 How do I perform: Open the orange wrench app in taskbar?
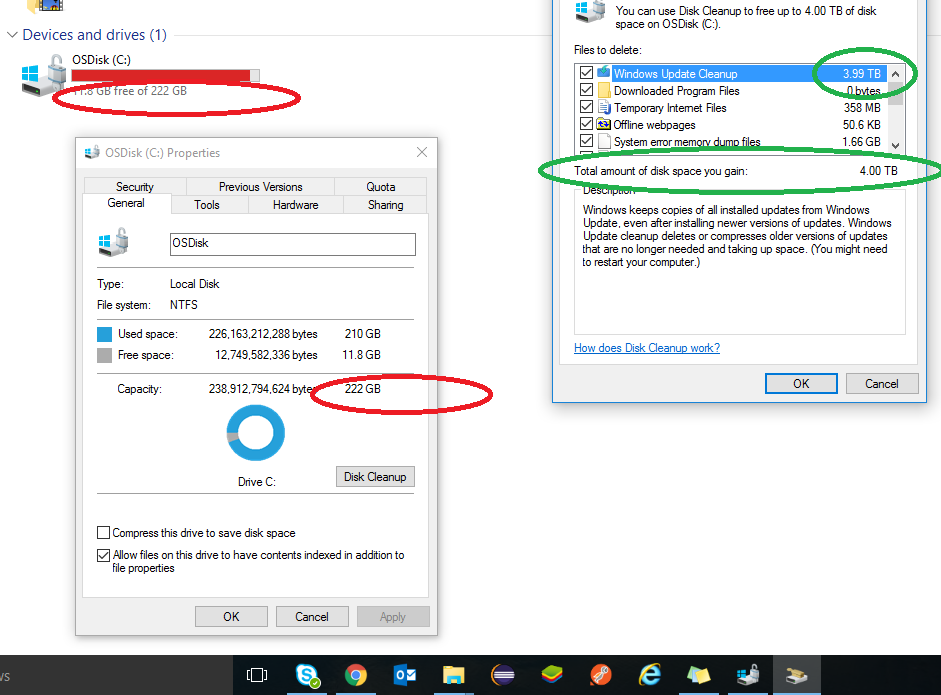tap(601, 675)
